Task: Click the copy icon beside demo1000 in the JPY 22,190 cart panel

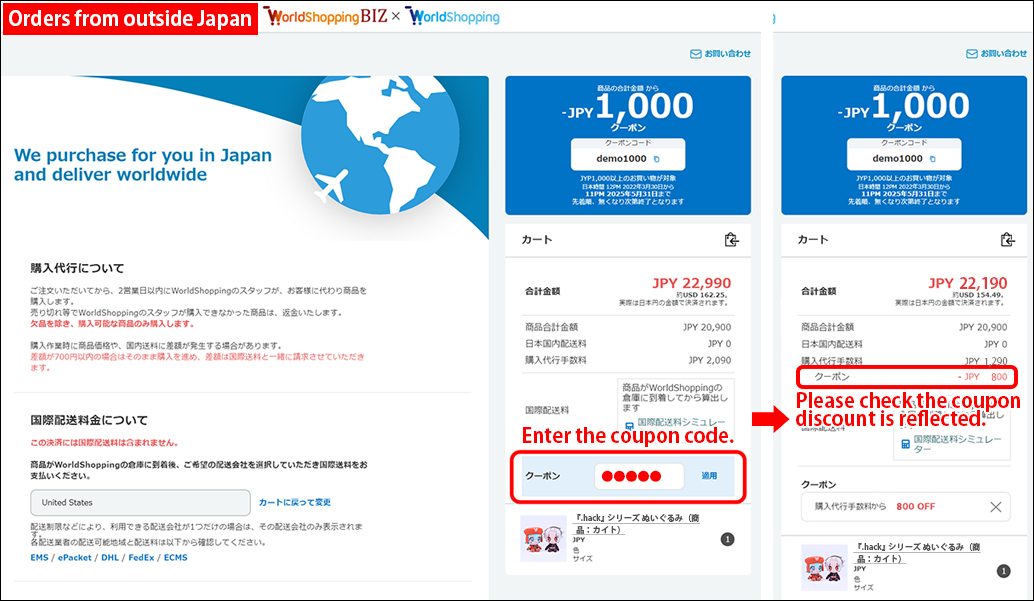Action: point(932,159)
